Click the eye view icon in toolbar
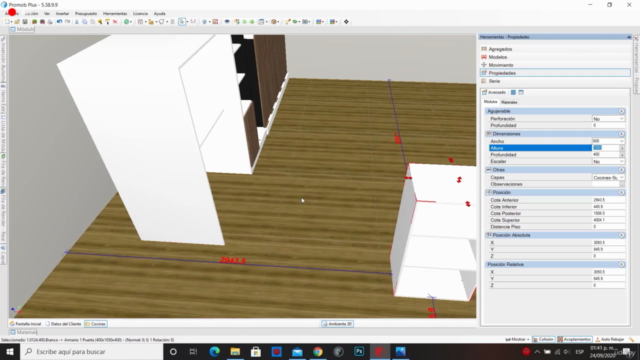The width and height of the screenshot is (640, 360). point(227,22)
